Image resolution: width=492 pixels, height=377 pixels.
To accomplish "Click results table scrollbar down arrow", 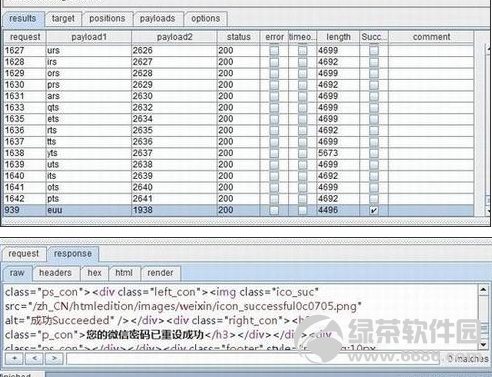I will coord(489,211).
